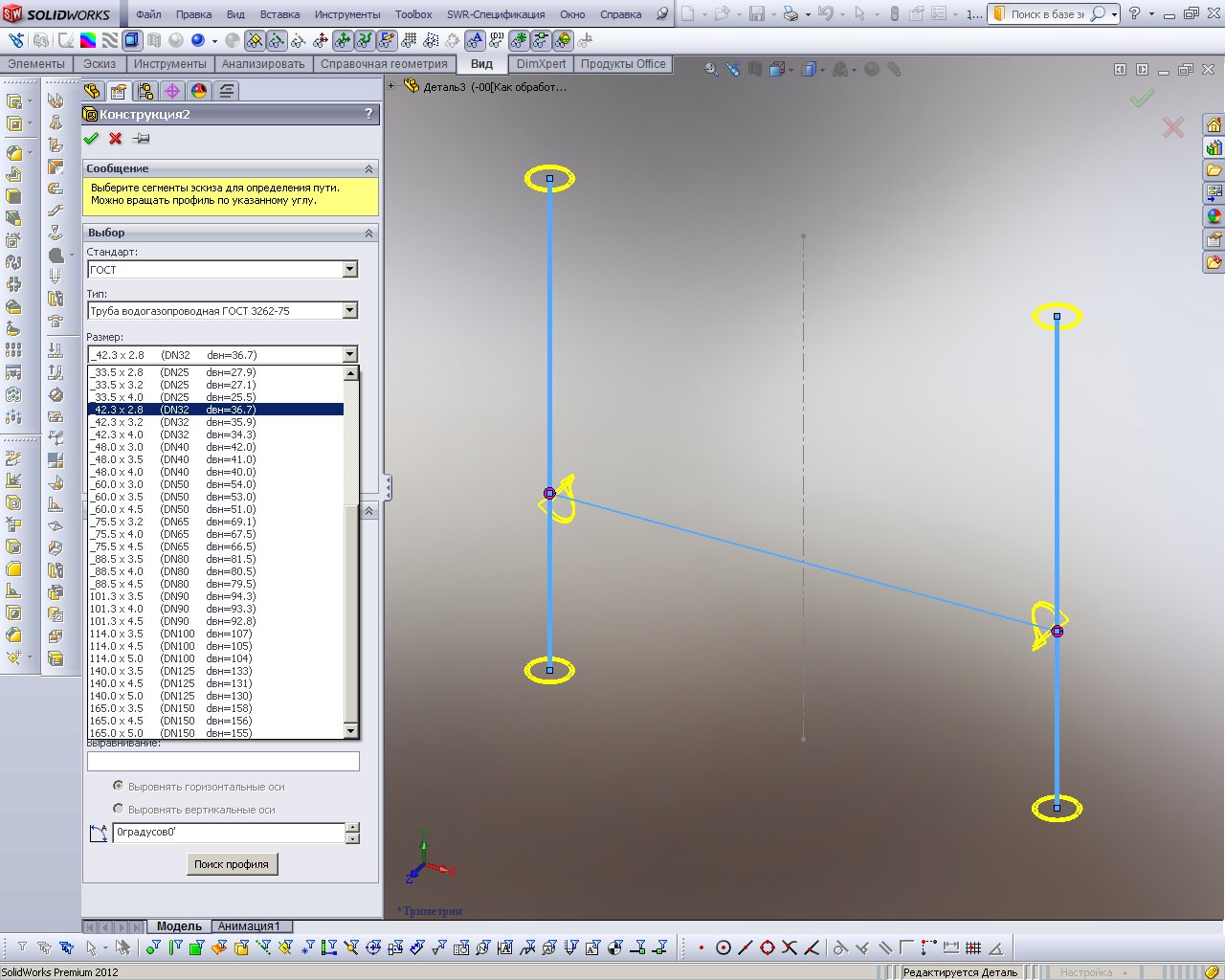This screenshot has height=980, width=1225.
Task: Open the Файл menu
Action: click(x=148, y=14)
